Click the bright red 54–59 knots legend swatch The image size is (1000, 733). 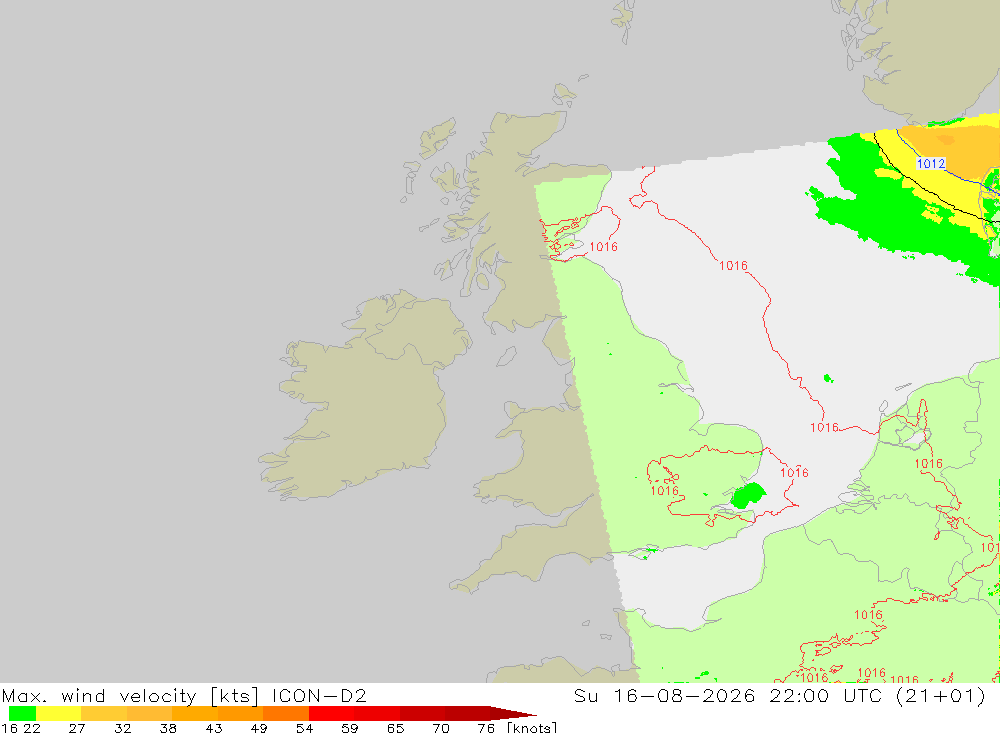point(332,713)
